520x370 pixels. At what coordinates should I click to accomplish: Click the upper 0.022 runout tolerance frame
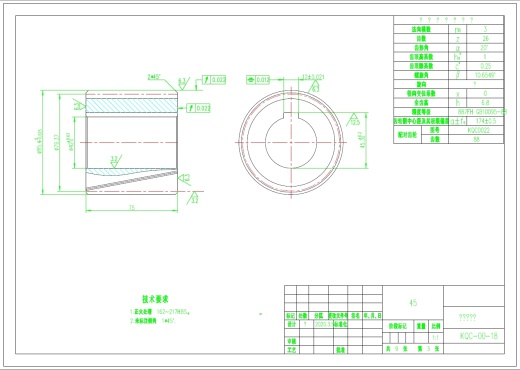coord(214,80)
